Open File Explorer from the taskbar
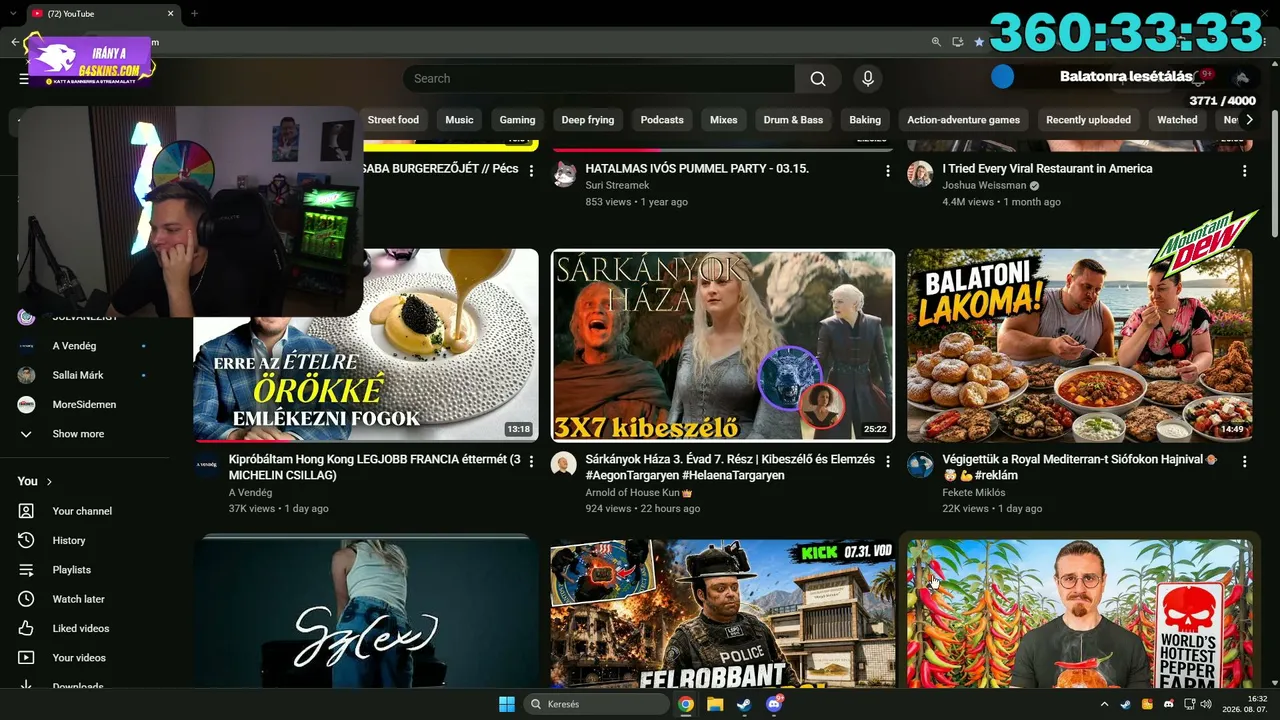The width and height of the screenshot is (1280, 720). [x=715, y=704]
